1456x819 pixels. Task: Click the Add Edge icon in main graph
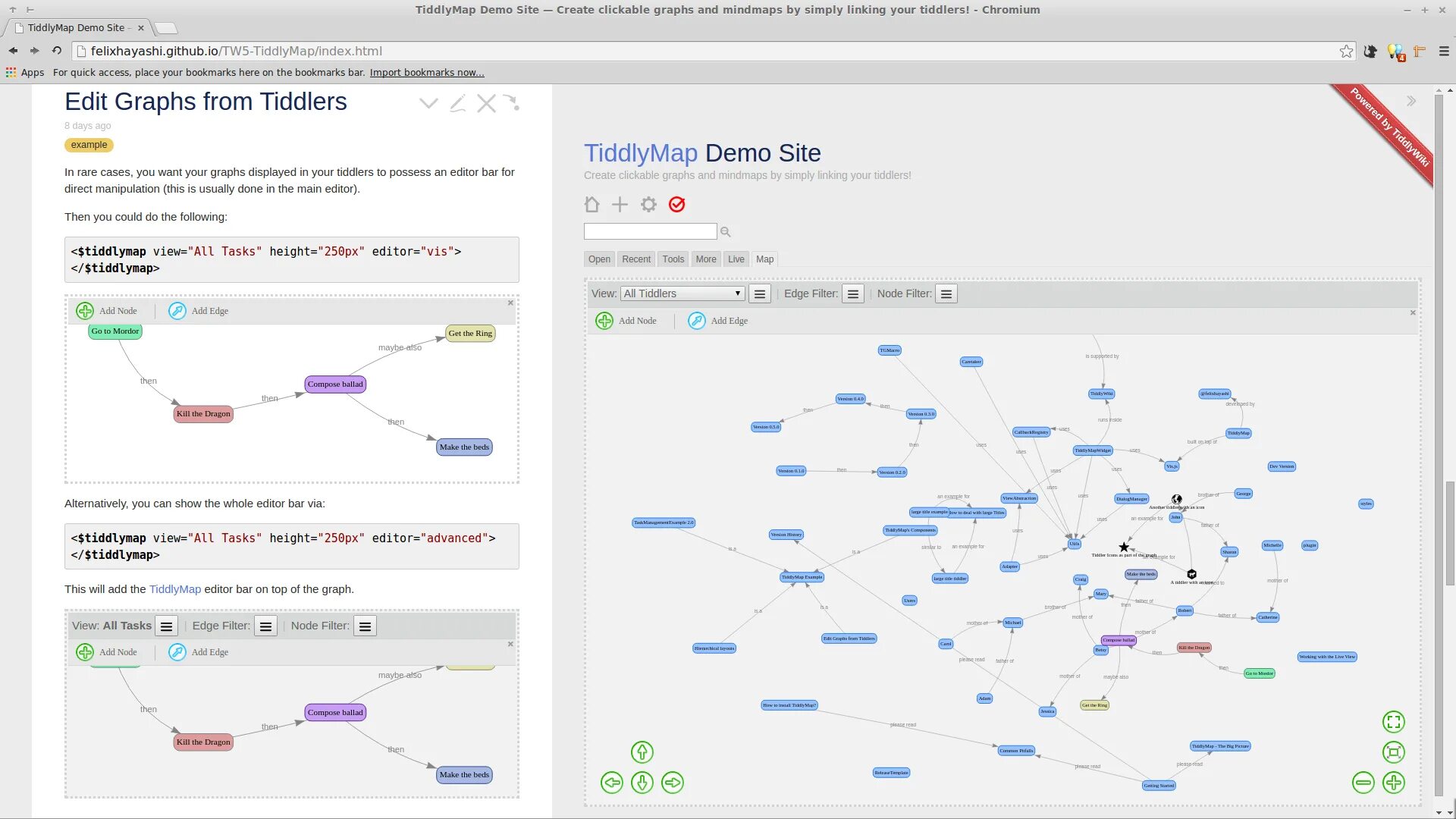(697, 320)
